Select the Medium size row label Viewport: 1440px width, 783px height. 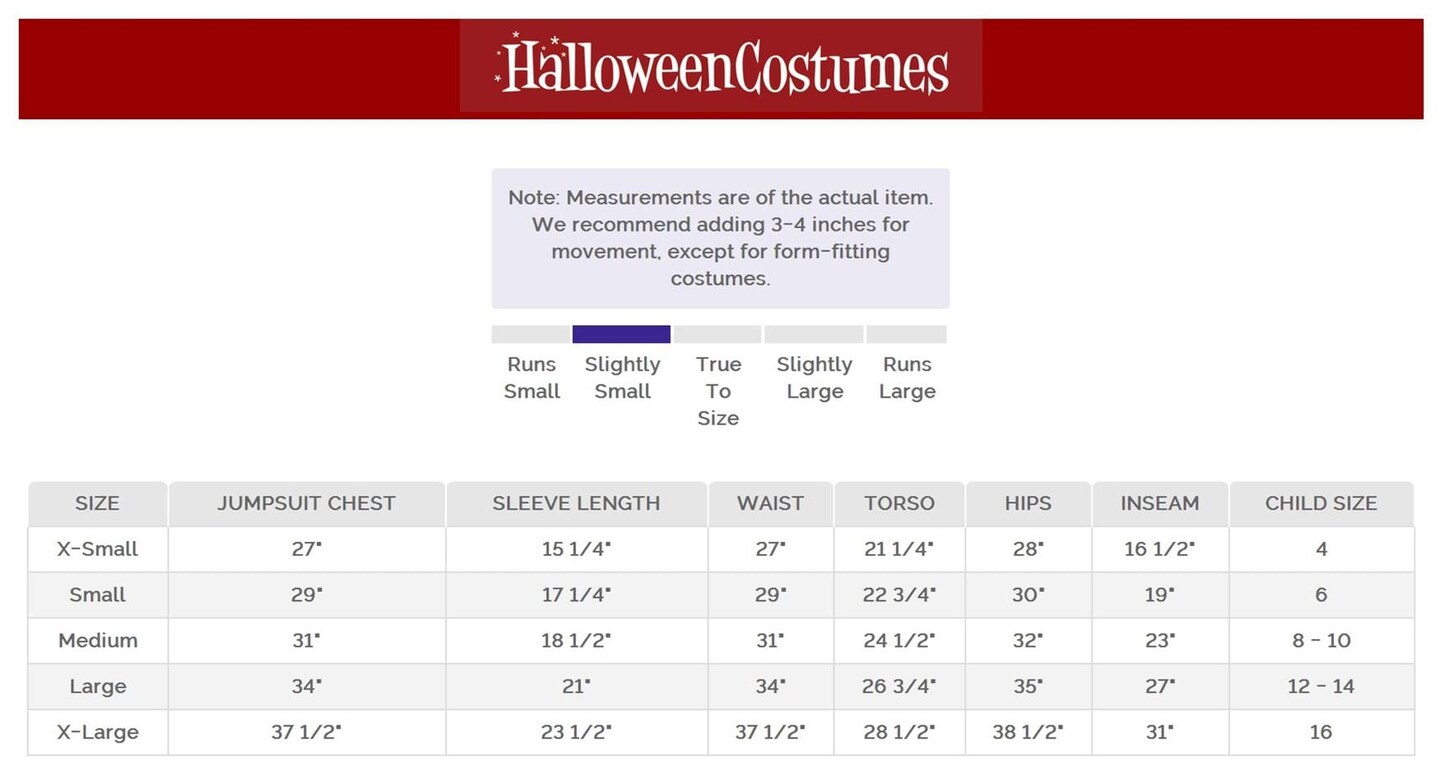point(97,640)
